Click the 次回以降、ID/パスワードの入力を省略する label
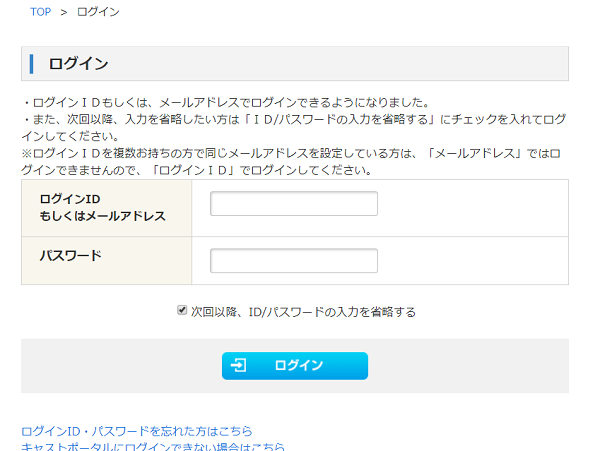This screenshot has height=451, width=600. (303, 312)
